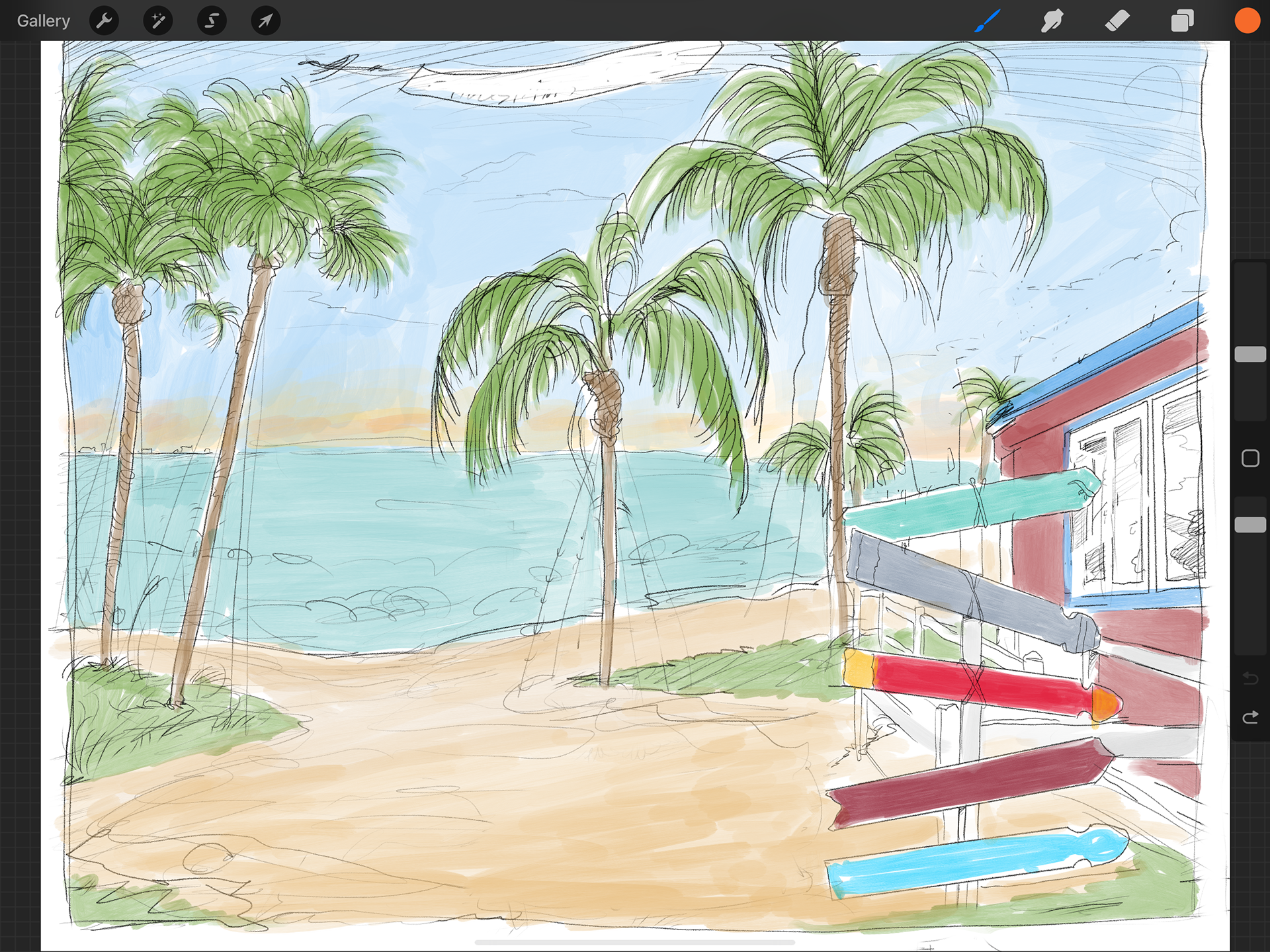The image size is (1270, 952).
Task: Select the Paint brush tool
Action: (988, 21)
